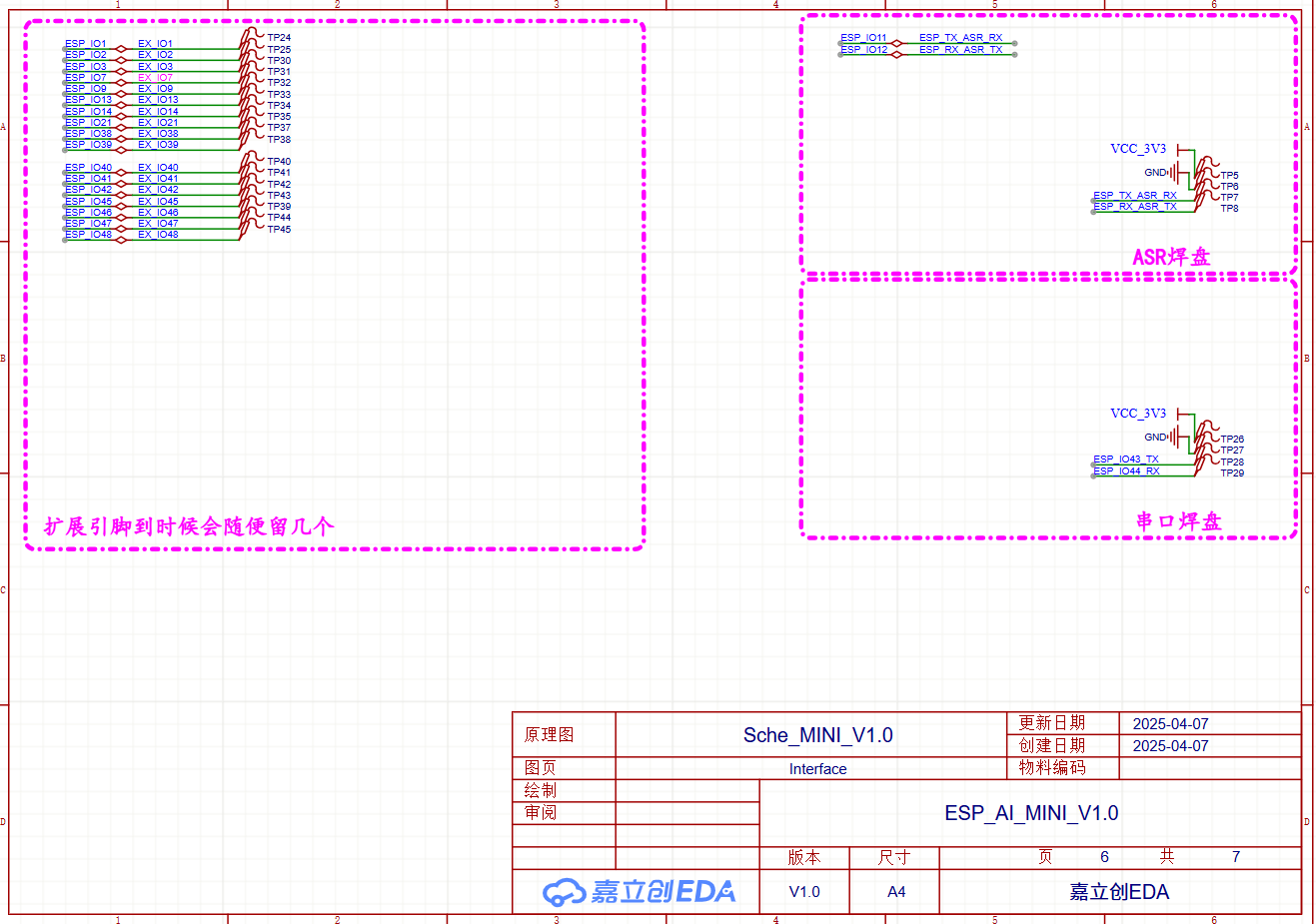The height and width of the screenshot is (924, 1316).
Task: Select the EX_IO2 net label
Action: coord(155,55)
